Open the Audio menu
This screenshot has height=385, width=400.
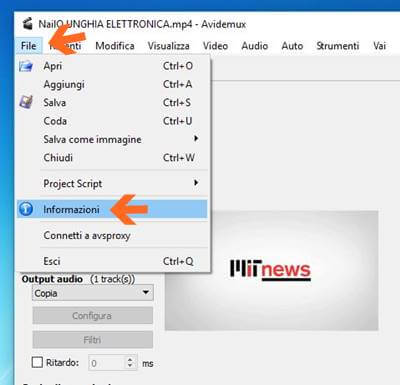coord(255,46)
